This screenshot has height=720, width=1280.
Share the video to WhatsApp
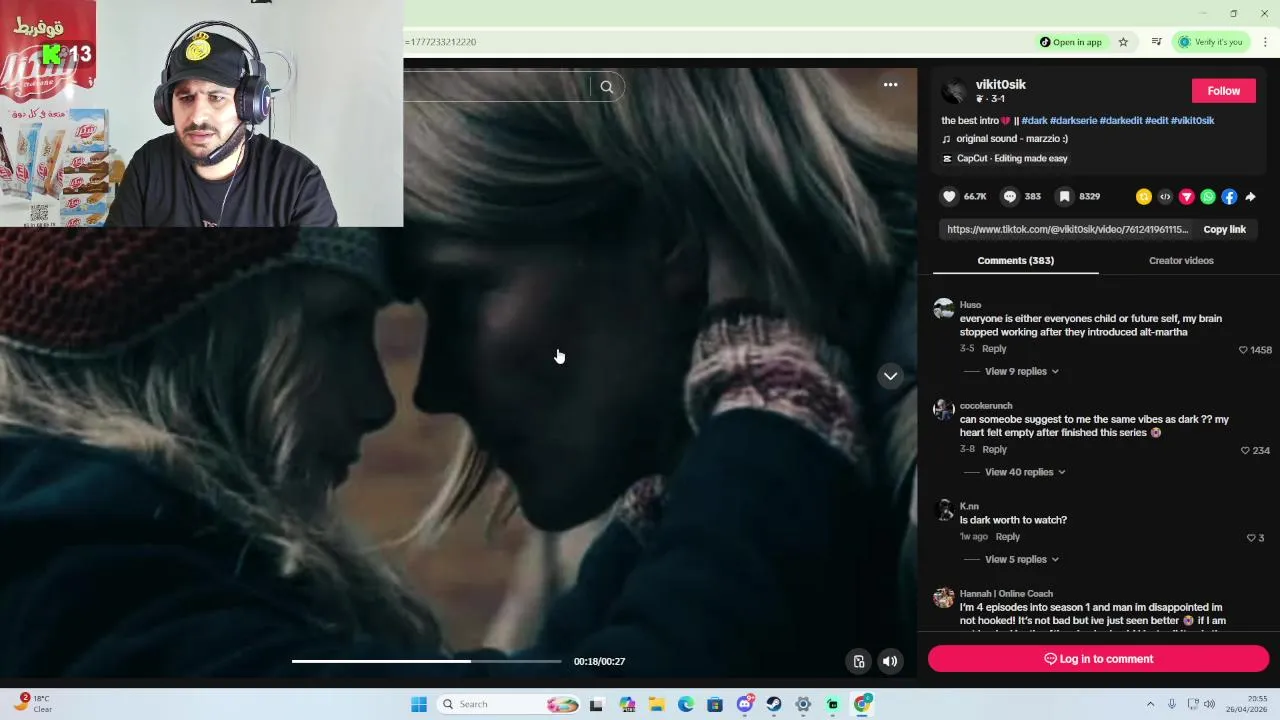coord(1208,197)
